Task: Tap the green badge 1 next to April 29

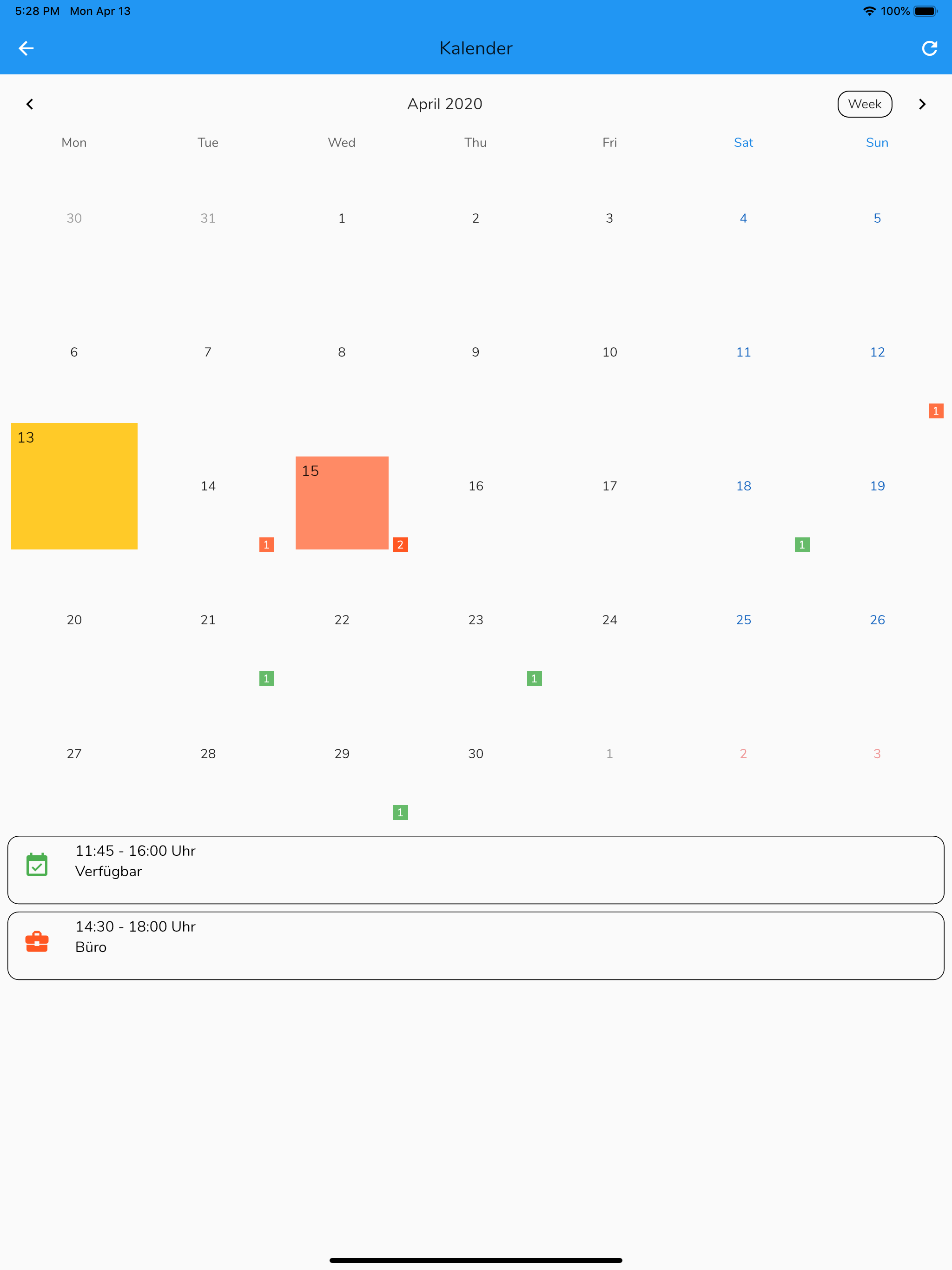Action: point(401,813)
